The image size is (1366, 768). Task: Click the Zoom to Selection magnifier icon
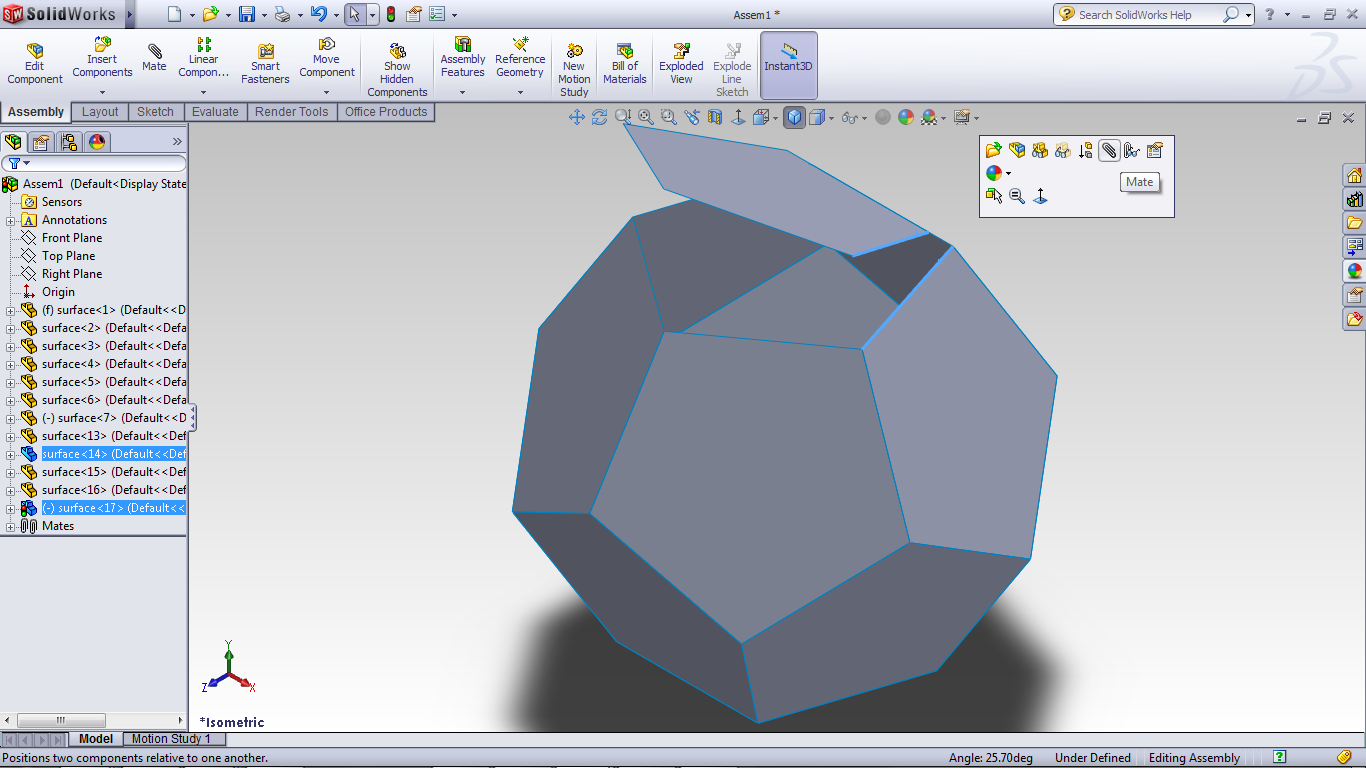point(1017,196)
